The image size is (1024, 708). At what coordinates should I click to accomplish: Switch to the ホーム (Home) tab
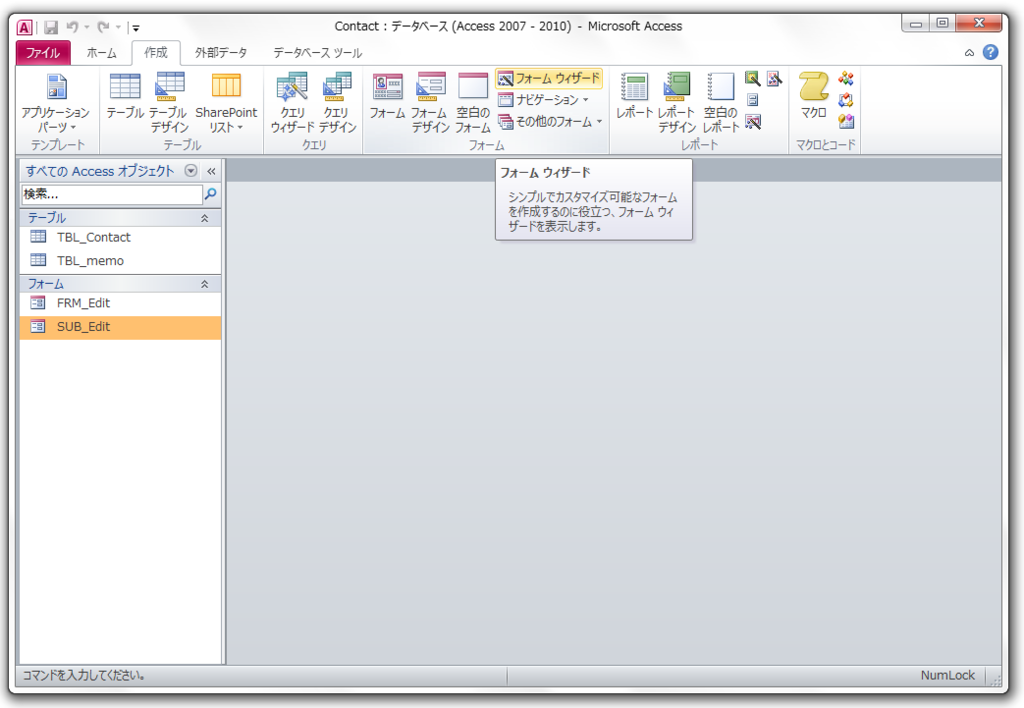point(101,53)
